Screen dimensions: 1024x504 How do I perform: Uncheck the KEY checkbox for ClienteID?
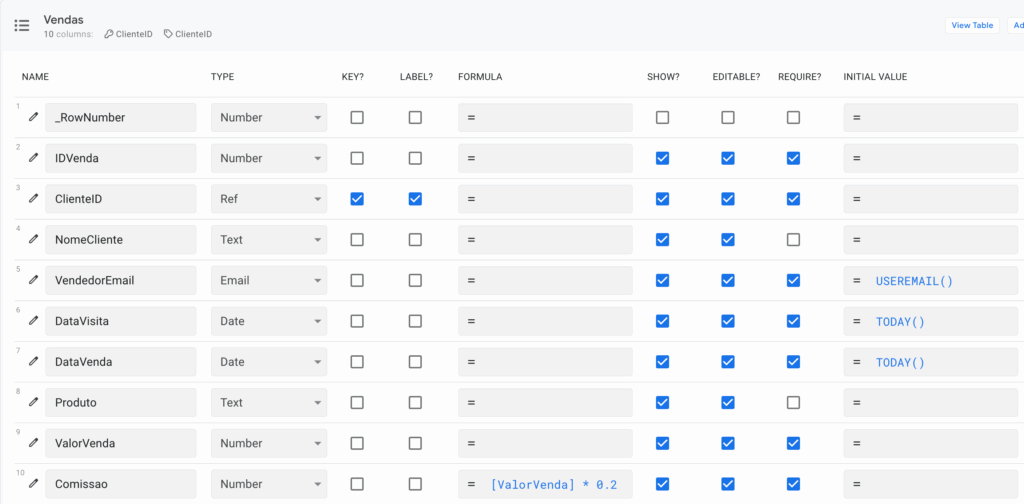tap(357, 199)
